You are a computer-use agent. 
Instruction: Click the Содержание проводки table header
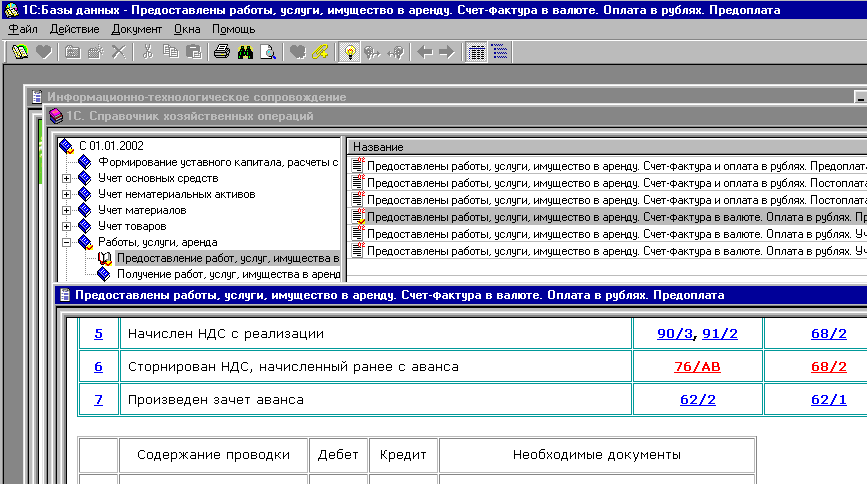tap(213, 455)
